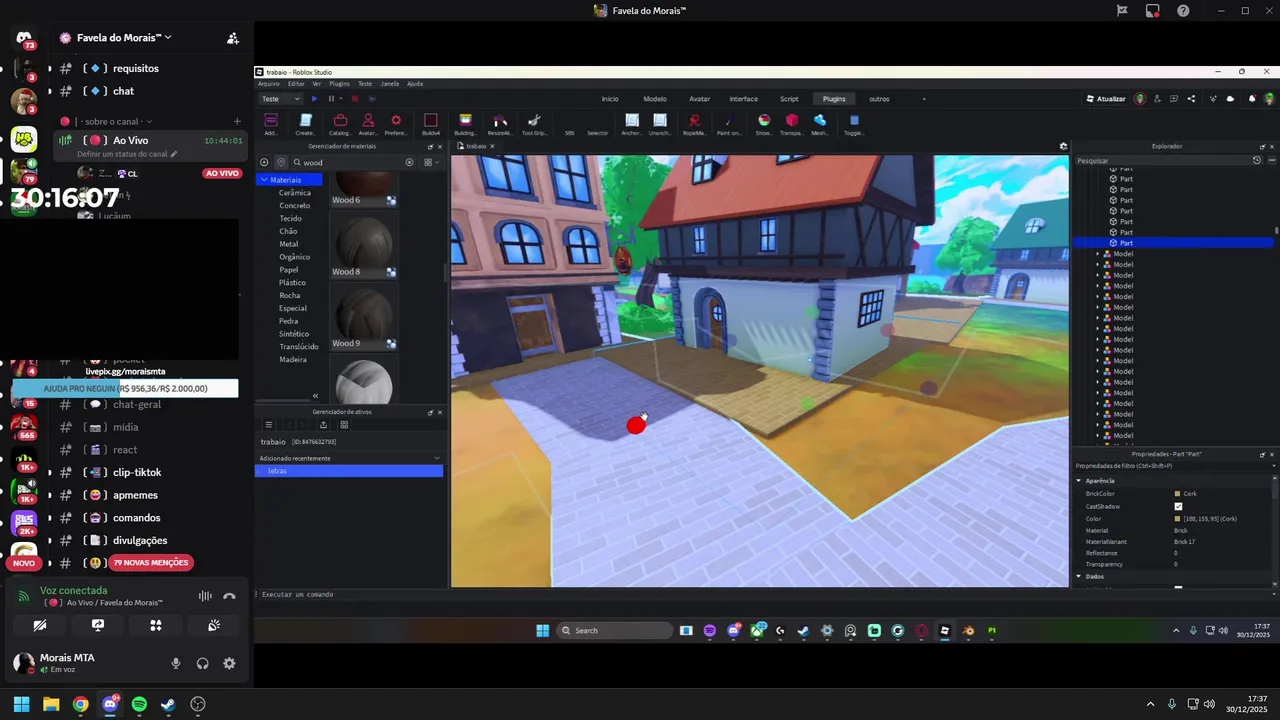Deafen headphones in Discord user panel

point(203,663)
